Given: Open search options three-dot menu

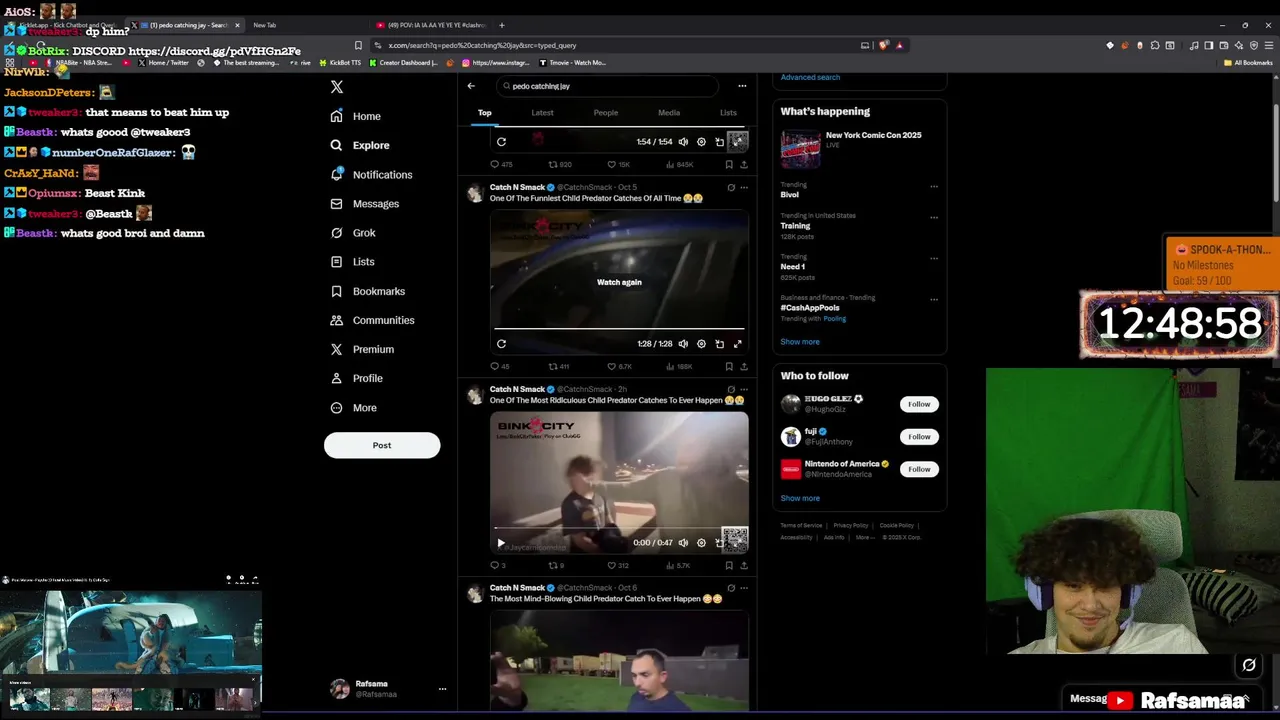Looking at the screenshot, I should click(742, 86).
